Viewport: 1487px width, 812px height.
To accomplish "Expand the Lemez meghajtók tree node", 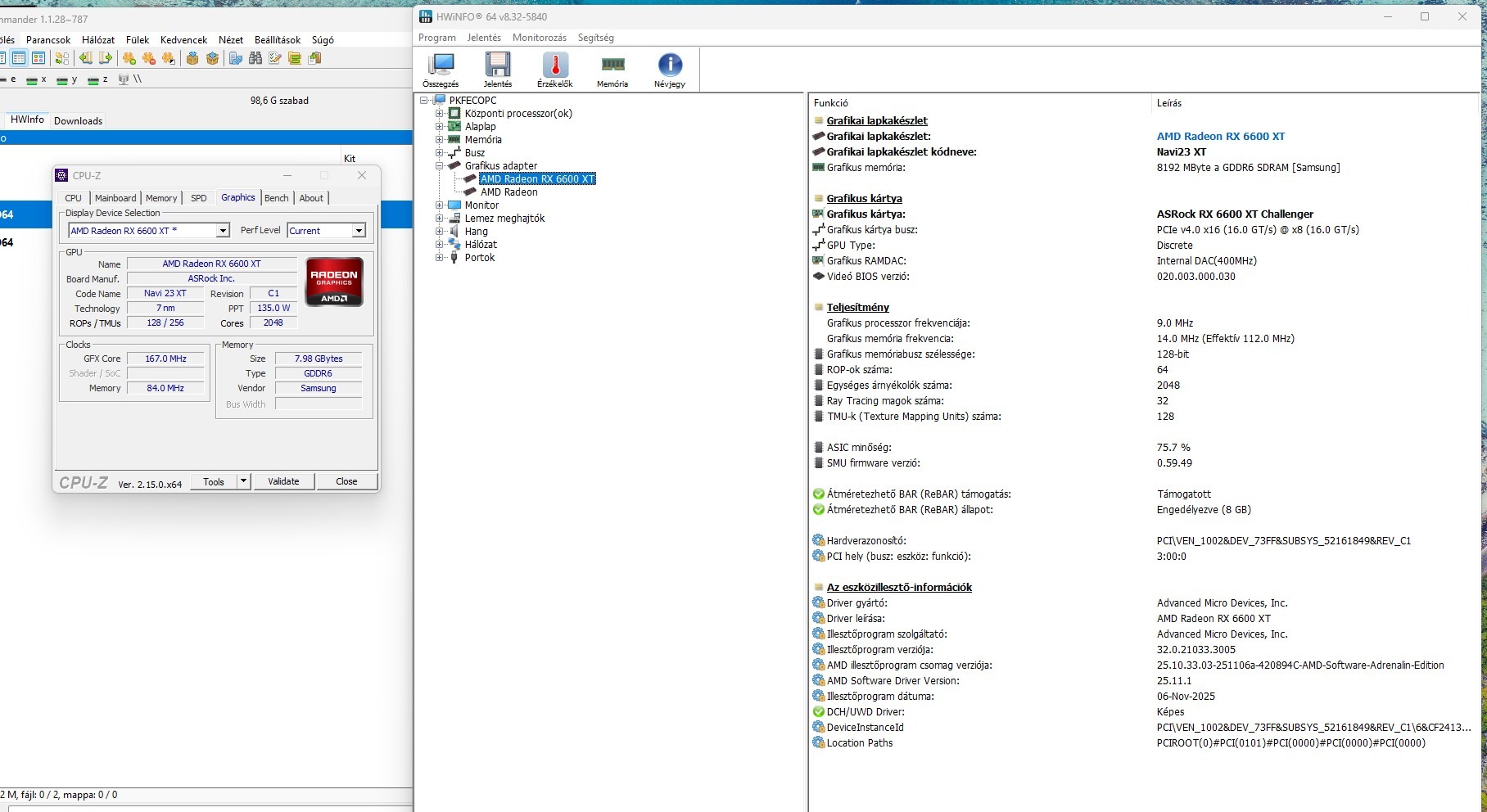I will [x=440, y=219].
